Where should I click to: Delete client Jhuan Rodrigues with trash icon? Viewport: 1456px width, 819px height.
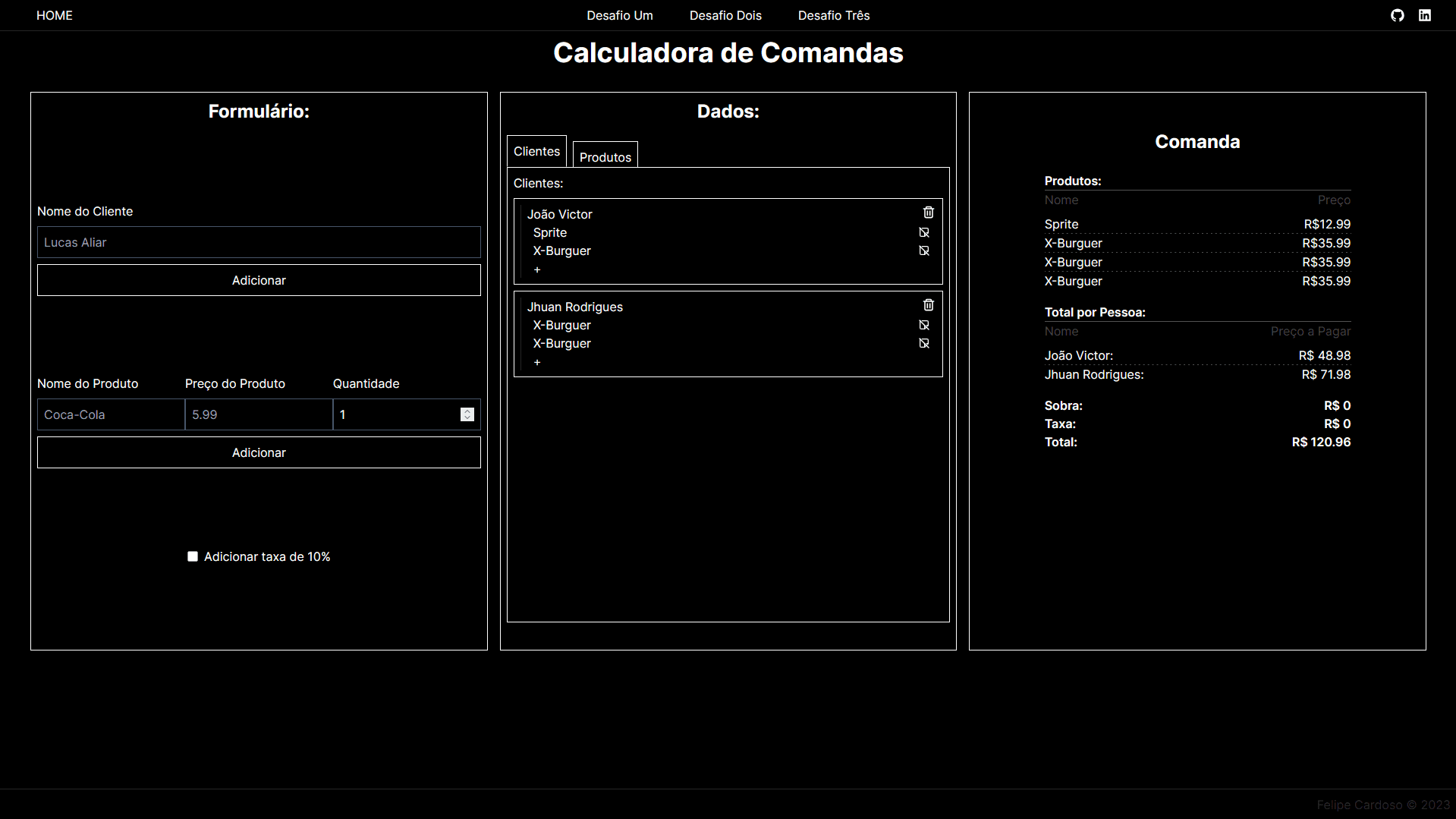click(928, 305)
